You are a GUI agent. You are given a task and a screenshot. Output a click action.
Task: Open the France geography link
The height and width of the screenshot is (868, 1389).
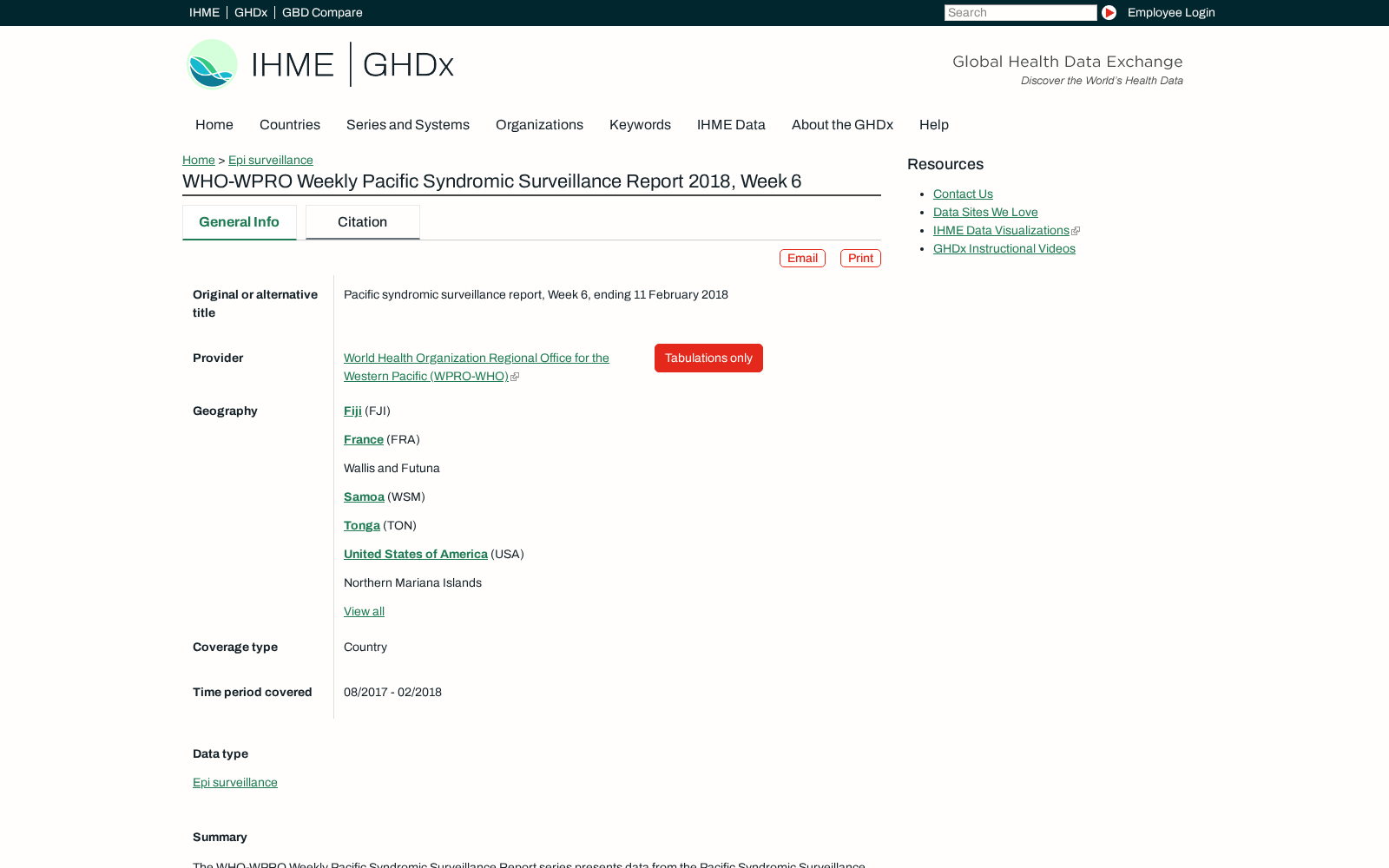point(364,439)
